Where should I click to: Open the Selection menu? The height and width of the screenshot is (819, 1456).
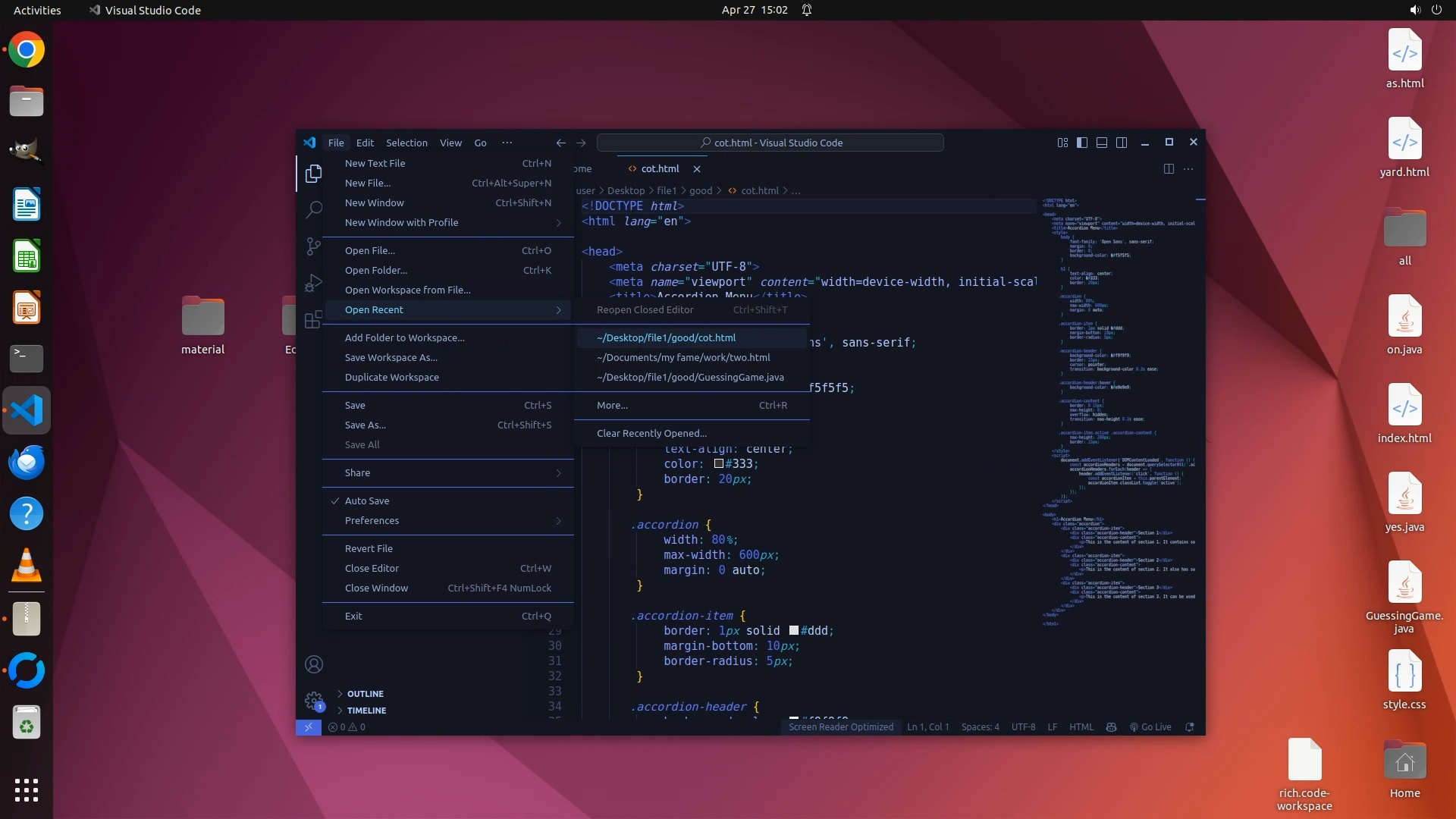coord(406,143)
